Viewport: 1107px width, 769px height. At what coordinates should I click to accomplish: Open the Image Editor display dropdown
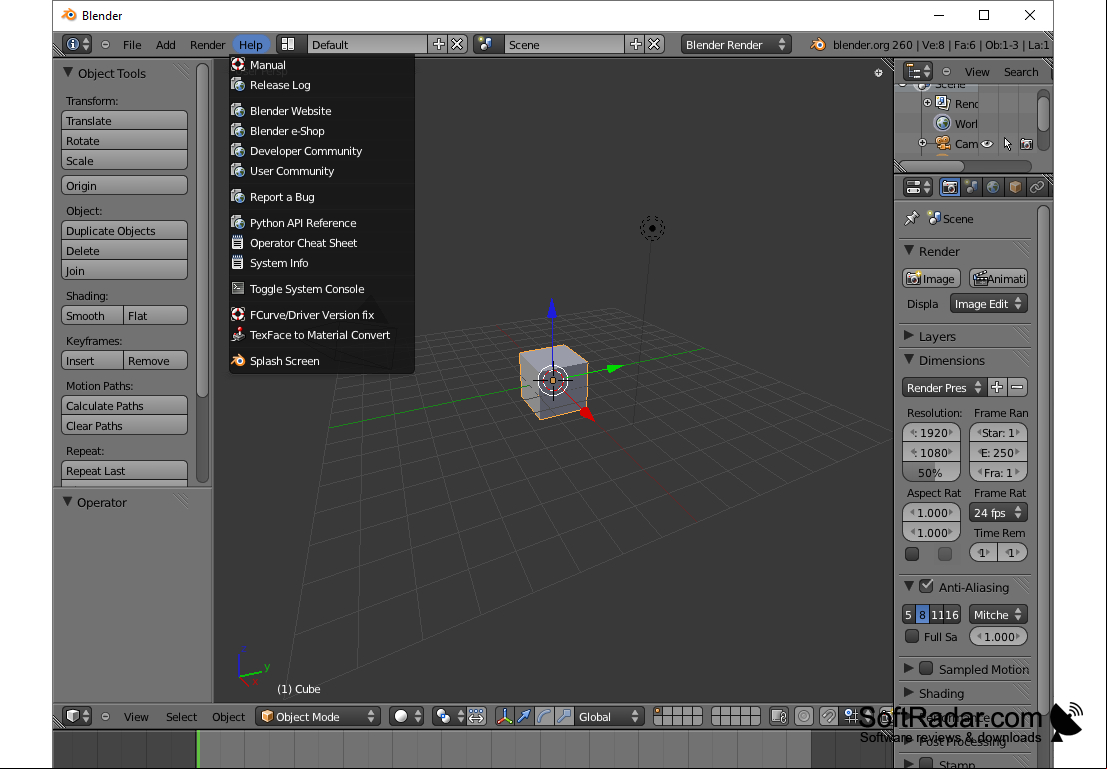[x=988, y=304]
